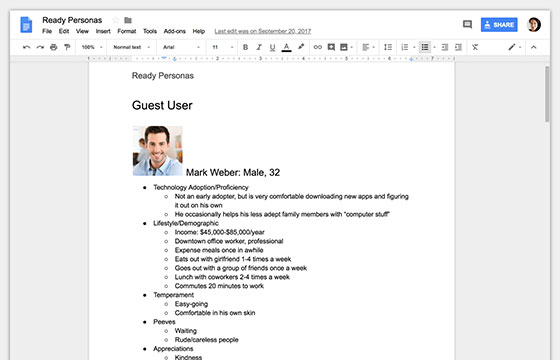Screen dimensions: 560x360
Task: Click the Easy-going line
Action: click(x=191, y=304)
